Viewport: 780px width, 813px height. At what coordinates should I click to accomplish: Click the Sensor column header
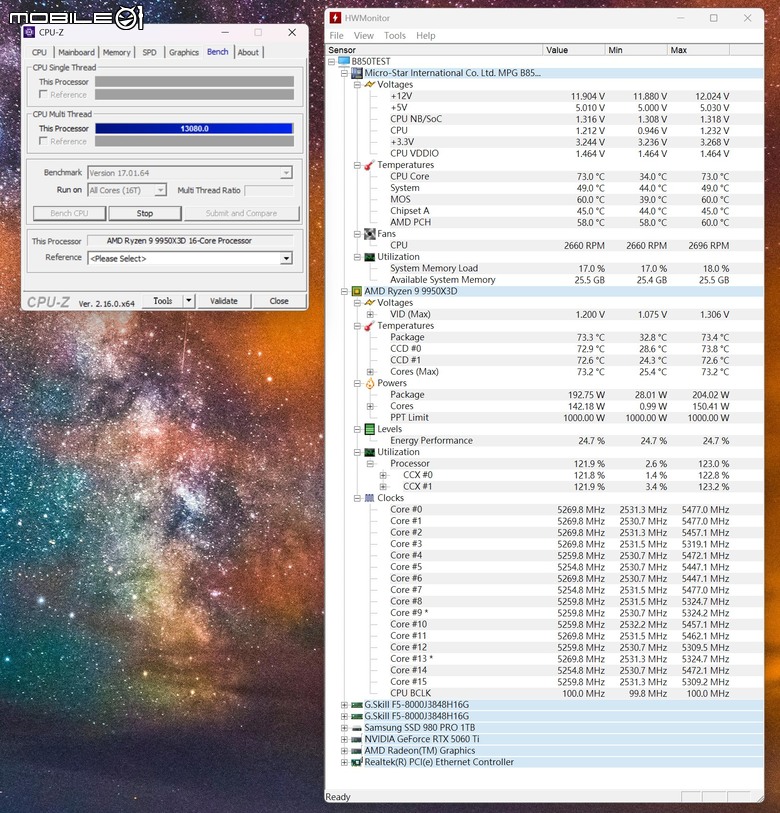434,50
